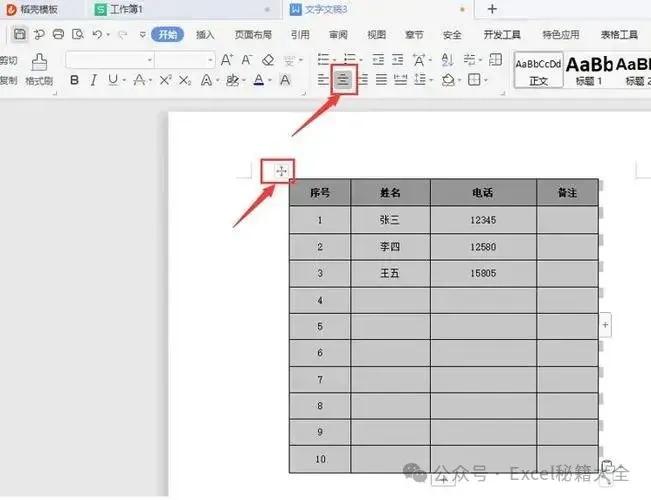Toggle Bold formatting
Screen dimensions: 651x500
coord(74,80)
